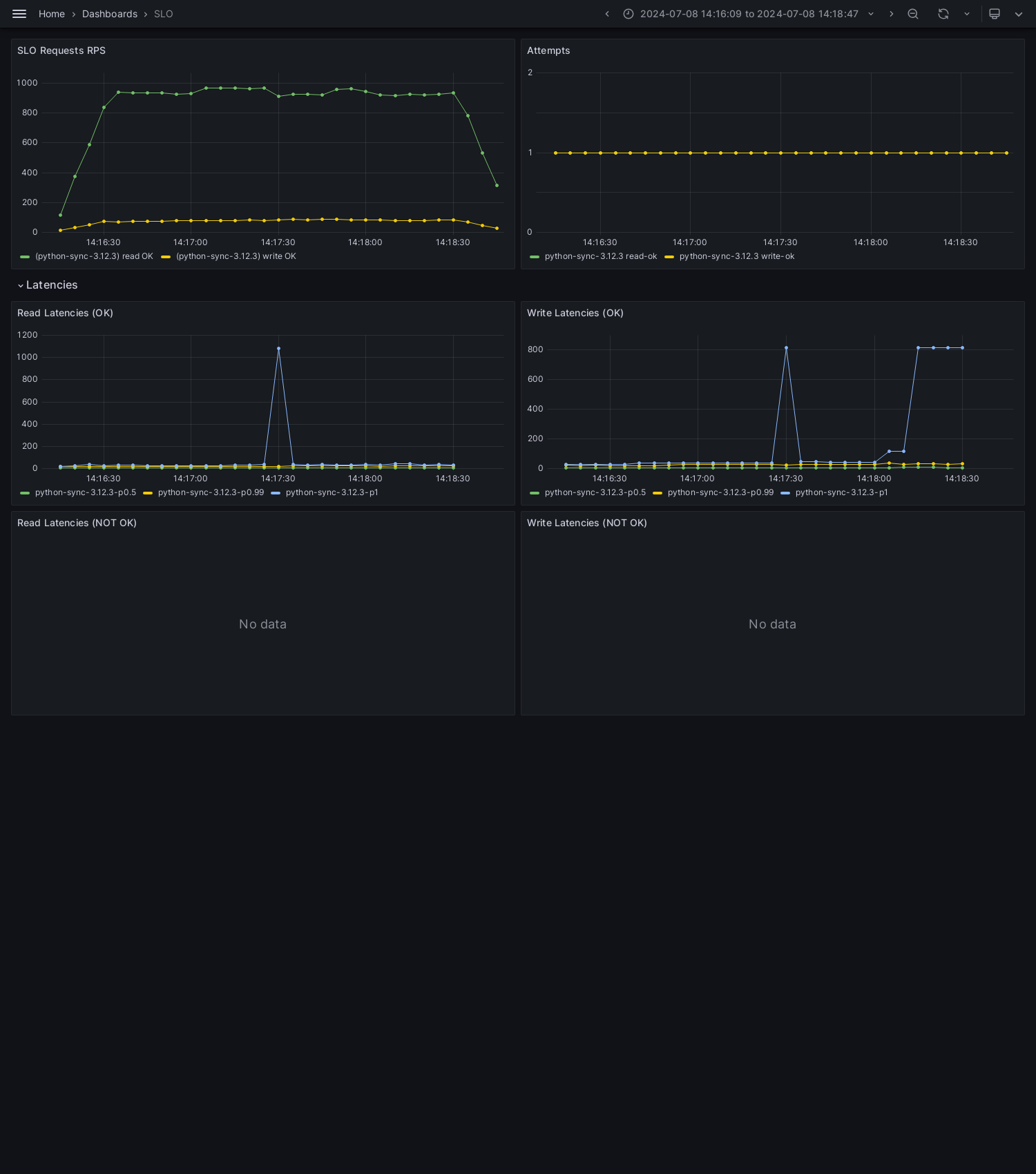Screen dimensions: 1036x1174
Task: Shift time range backward arrow
Action: coord(607,14)
